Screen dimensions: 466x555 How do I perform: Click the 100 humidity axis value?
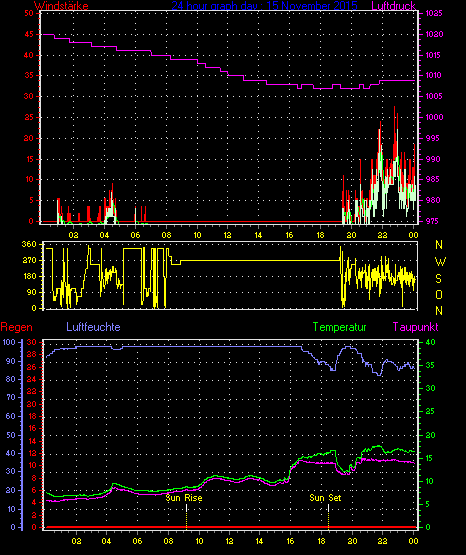9,342
